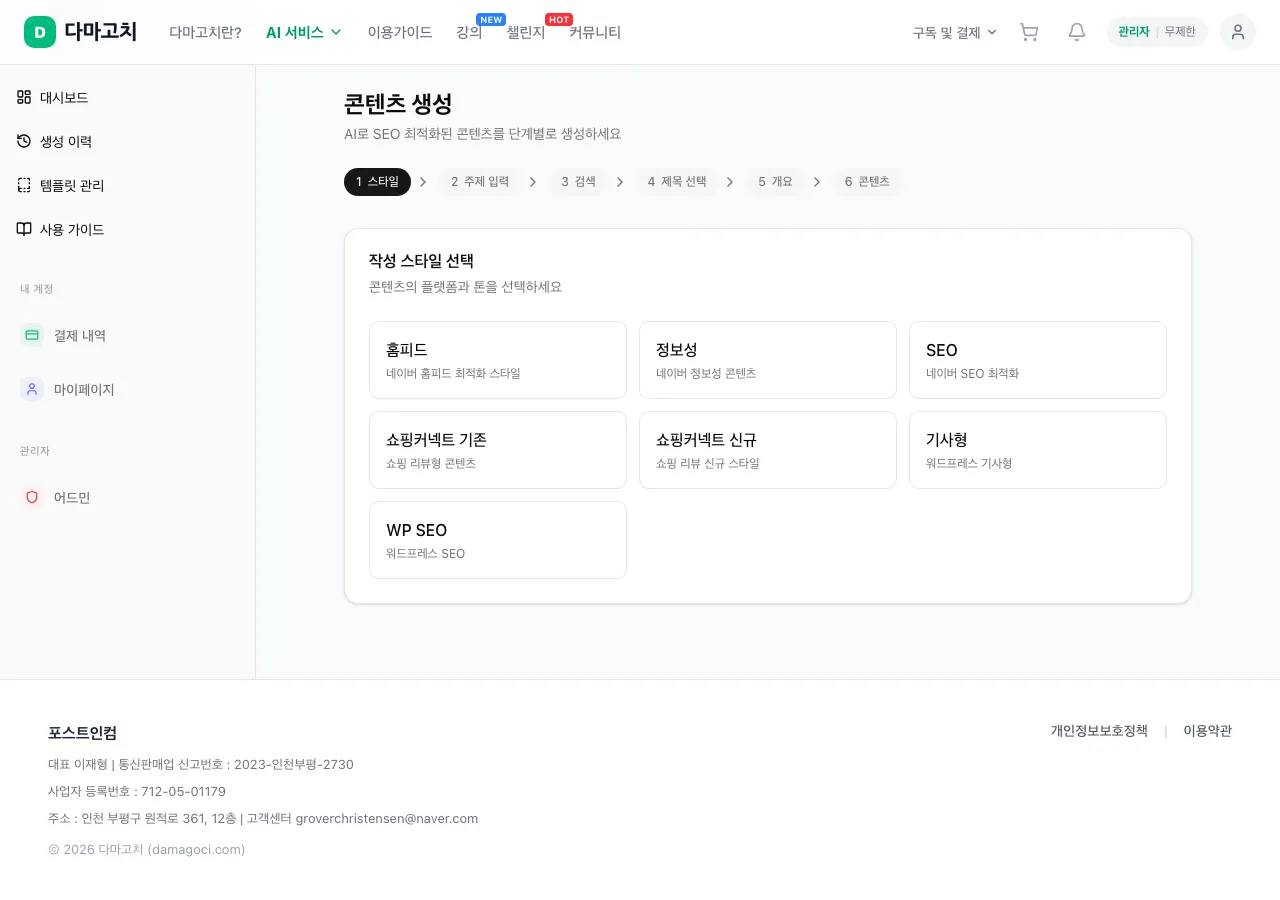Check the notification bell
The image size is (1280, 900).
pos(1077,32)
